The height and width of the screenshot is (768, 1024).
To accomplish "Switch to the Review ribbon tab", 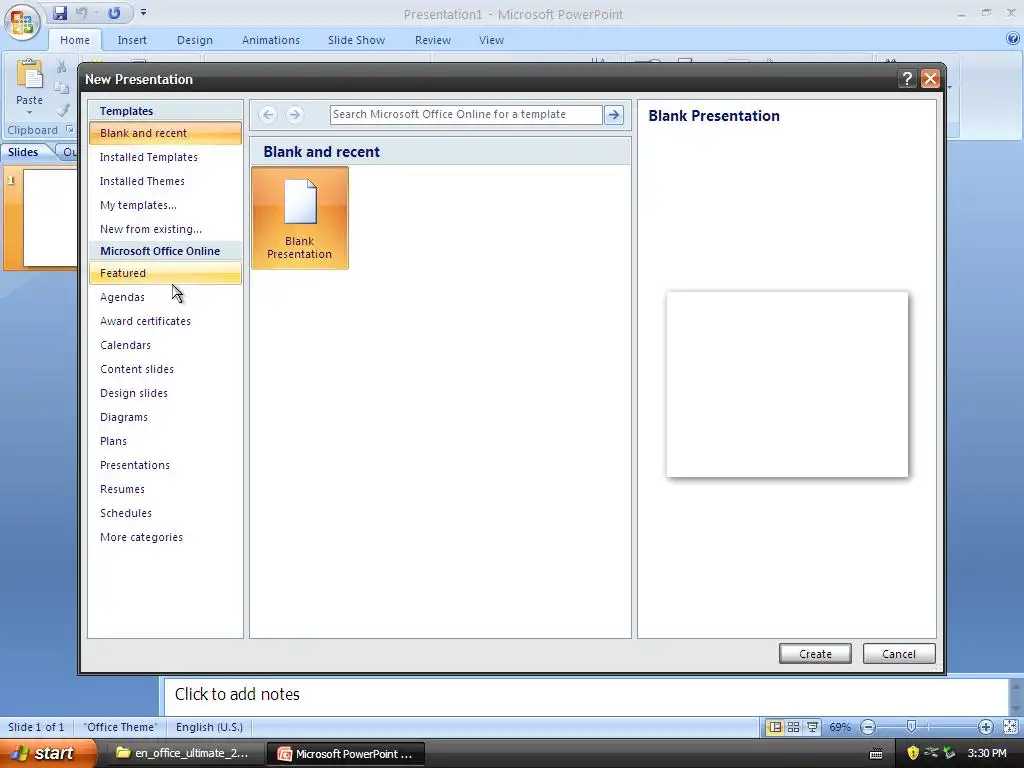I will pos(432,40).
